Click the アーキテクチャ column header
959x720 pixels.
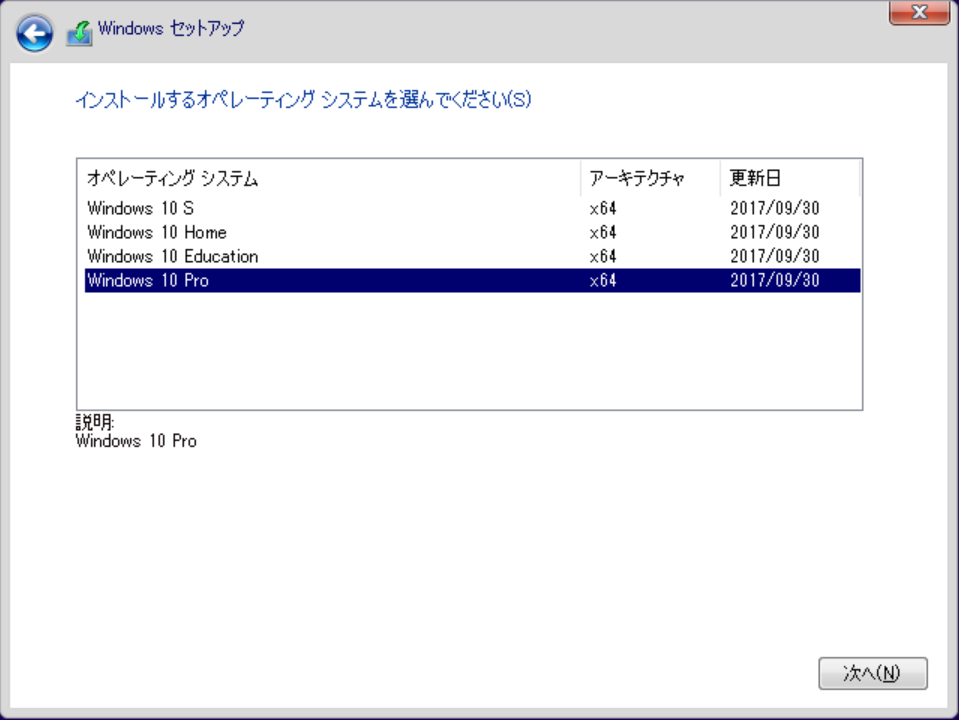click(x=651, y=178)
